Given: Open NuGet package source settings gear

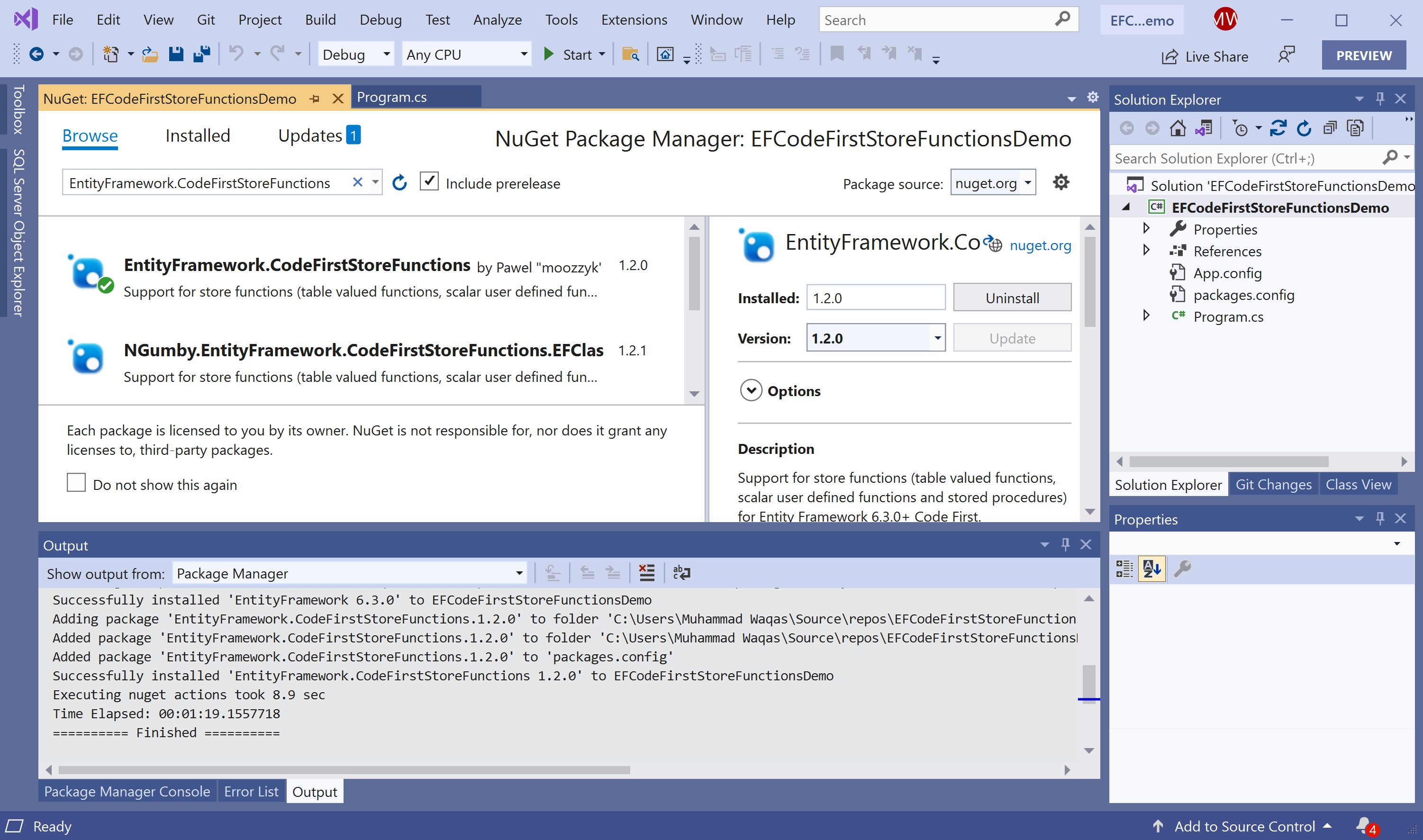Looking at the screenshot, I should pos(1061,182).
